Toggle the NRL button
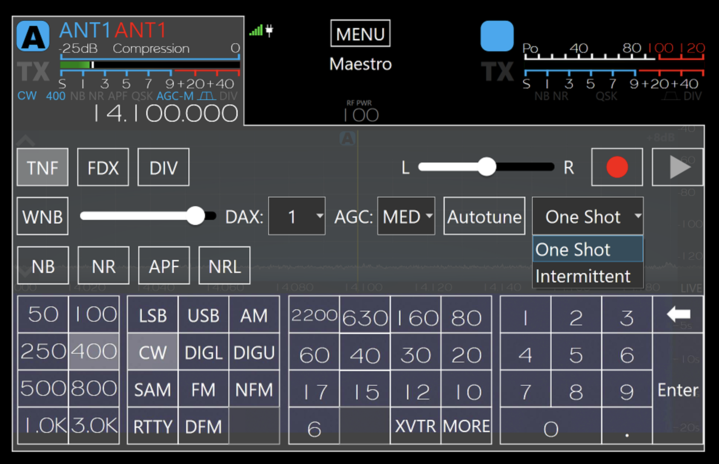The image size is (719, 464). (x=225, y=266)
